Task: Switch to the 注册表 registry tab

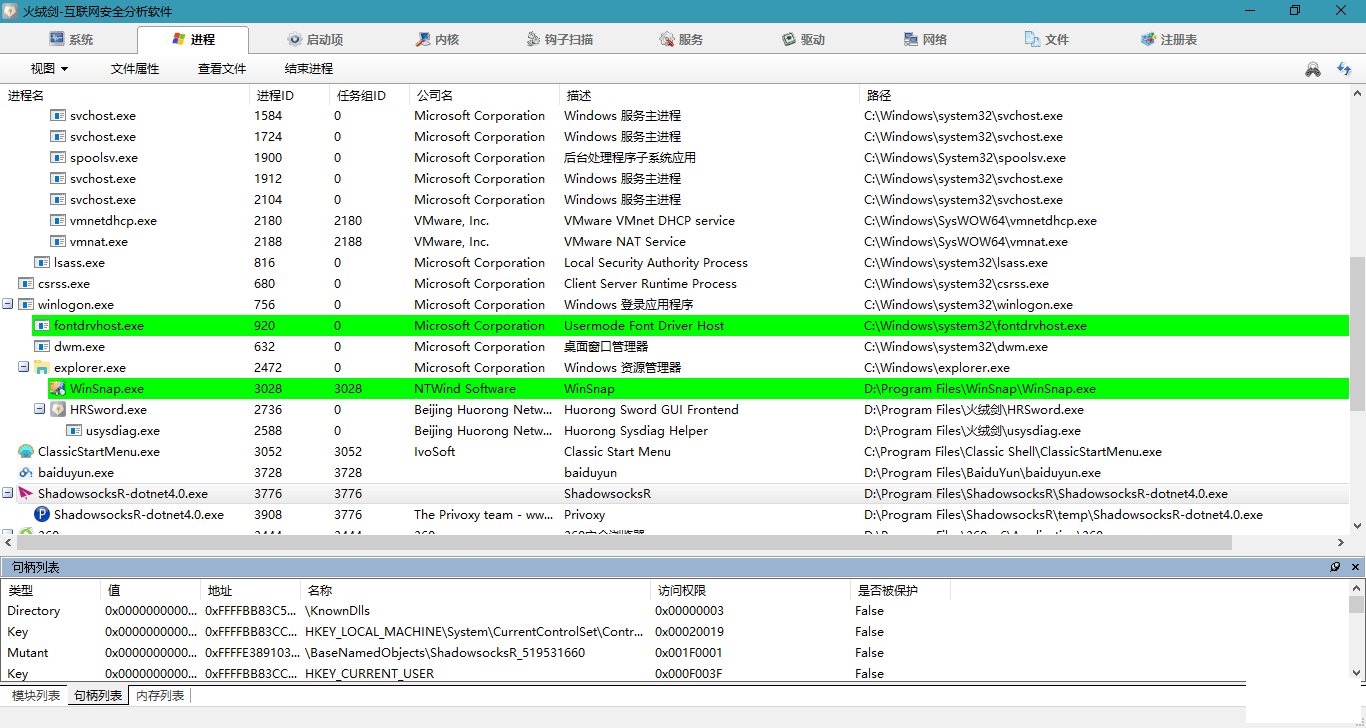Action: (x=1168, y=40)
